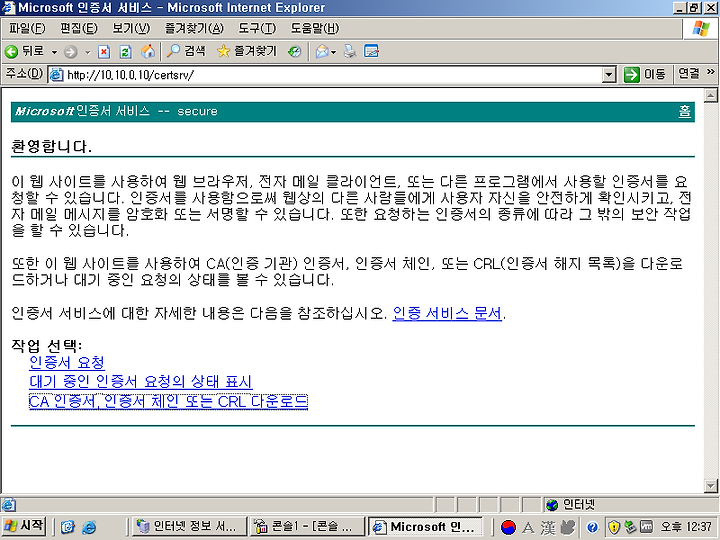Image resolution: width=720 pixels, height=540 pixels.
Task: Click the IME Hanja 漢 icon
Action: [548, 527]
